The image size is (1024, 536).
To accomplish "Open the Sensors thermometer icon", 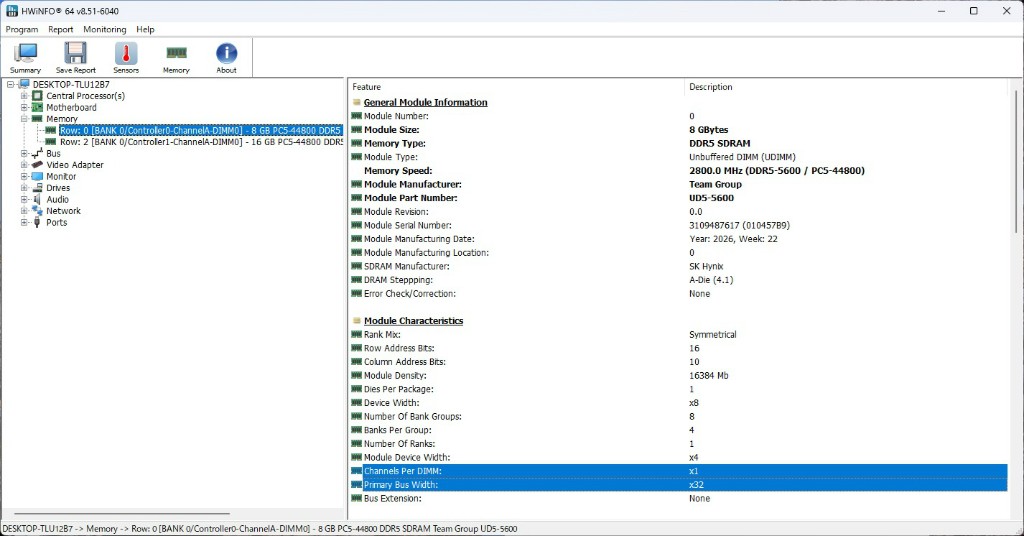I will click(126, 57).
